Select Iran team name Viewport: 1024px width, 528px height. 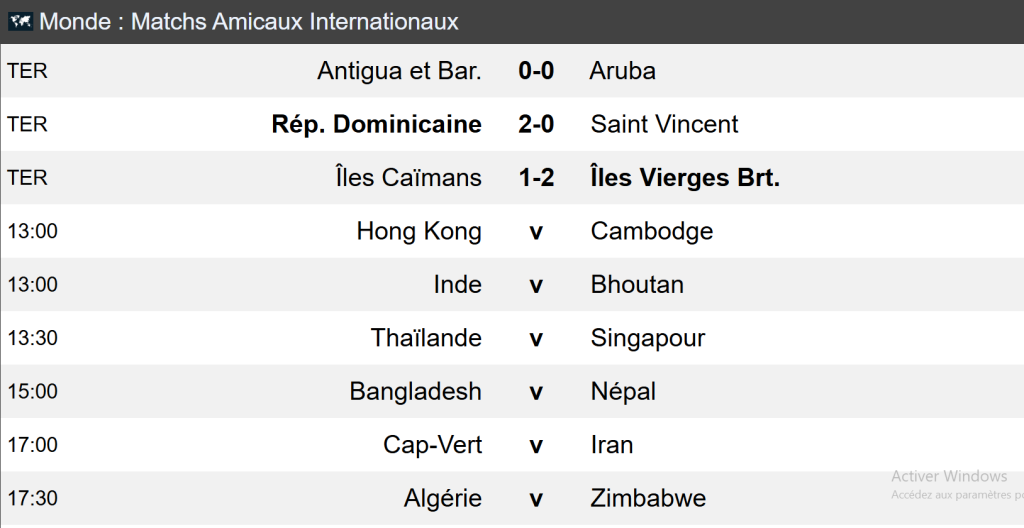[612, 444]
